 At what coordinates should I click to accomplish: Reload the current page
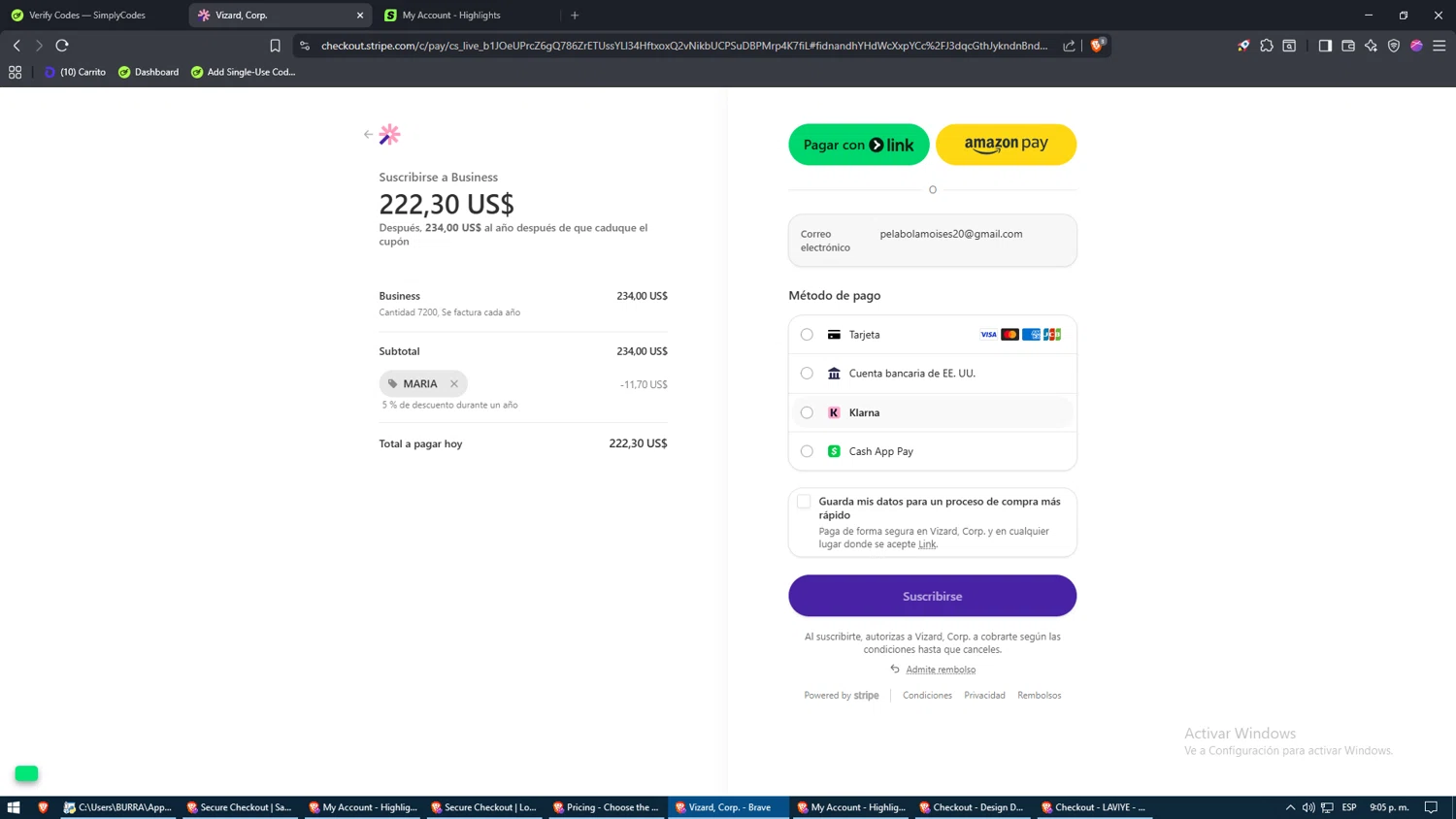(x=62, y=46)
